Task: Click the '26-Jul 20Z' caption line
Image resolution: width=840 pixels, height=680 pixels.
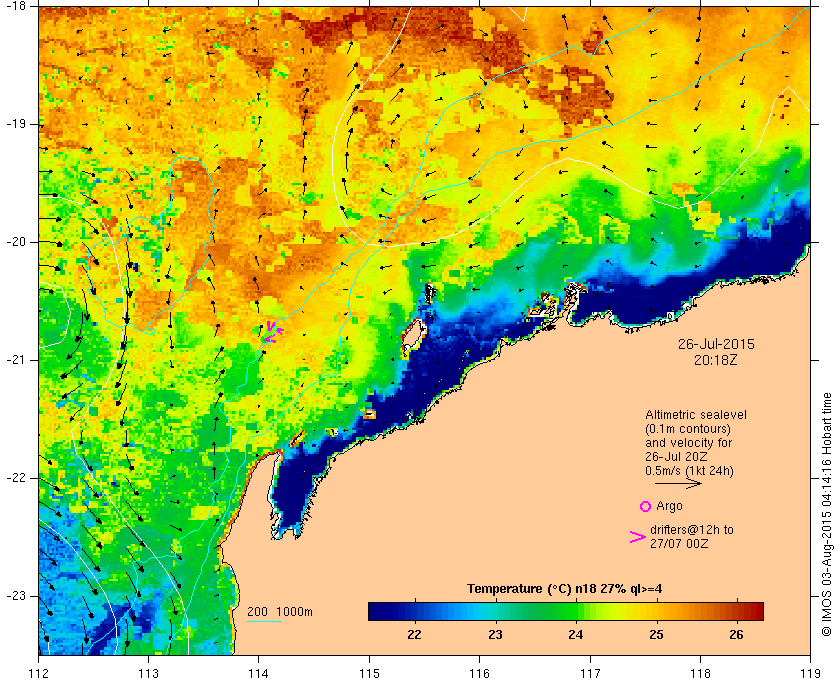Action: [x=676, y=457]
